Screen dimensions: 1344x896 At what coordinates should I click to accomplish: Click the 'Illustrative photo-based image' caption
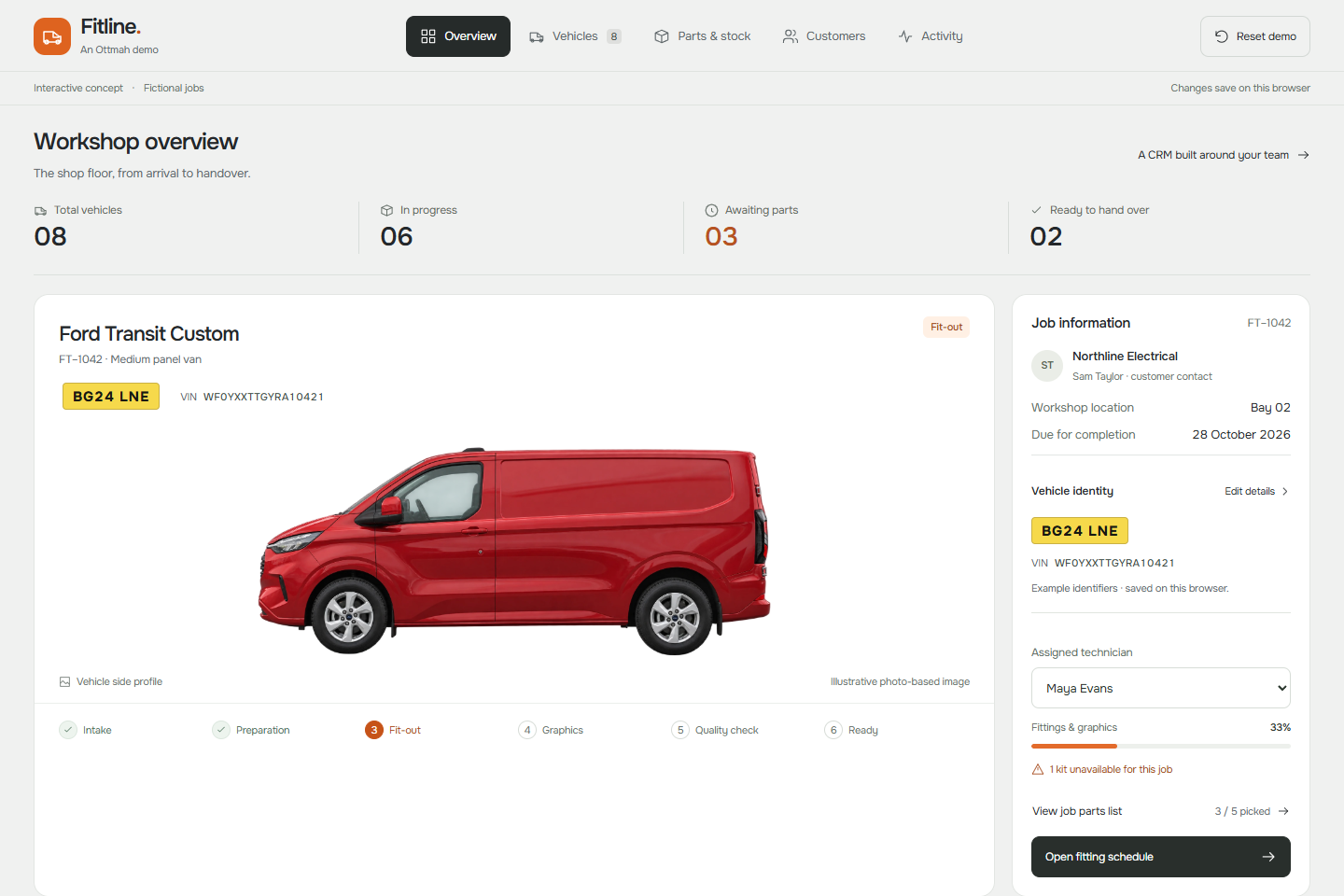click(x=900, y=682)
